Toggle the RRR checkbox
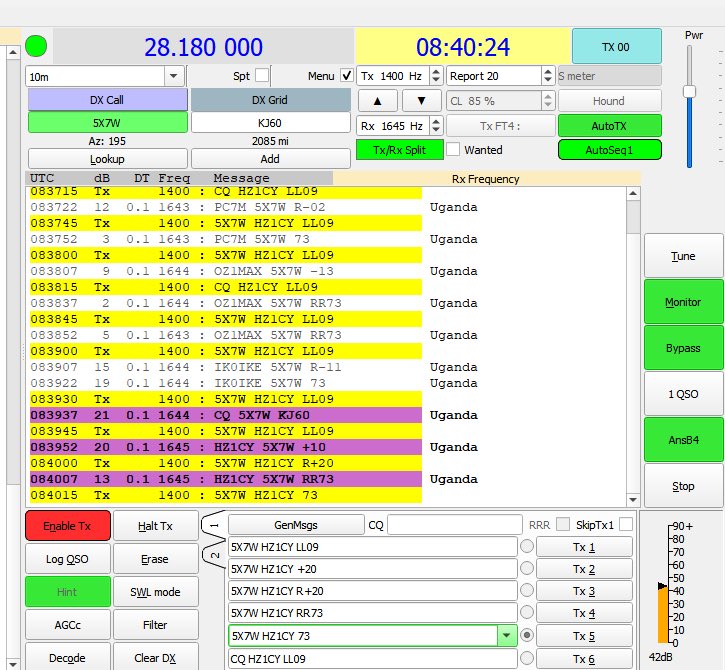 pos(563,524)
